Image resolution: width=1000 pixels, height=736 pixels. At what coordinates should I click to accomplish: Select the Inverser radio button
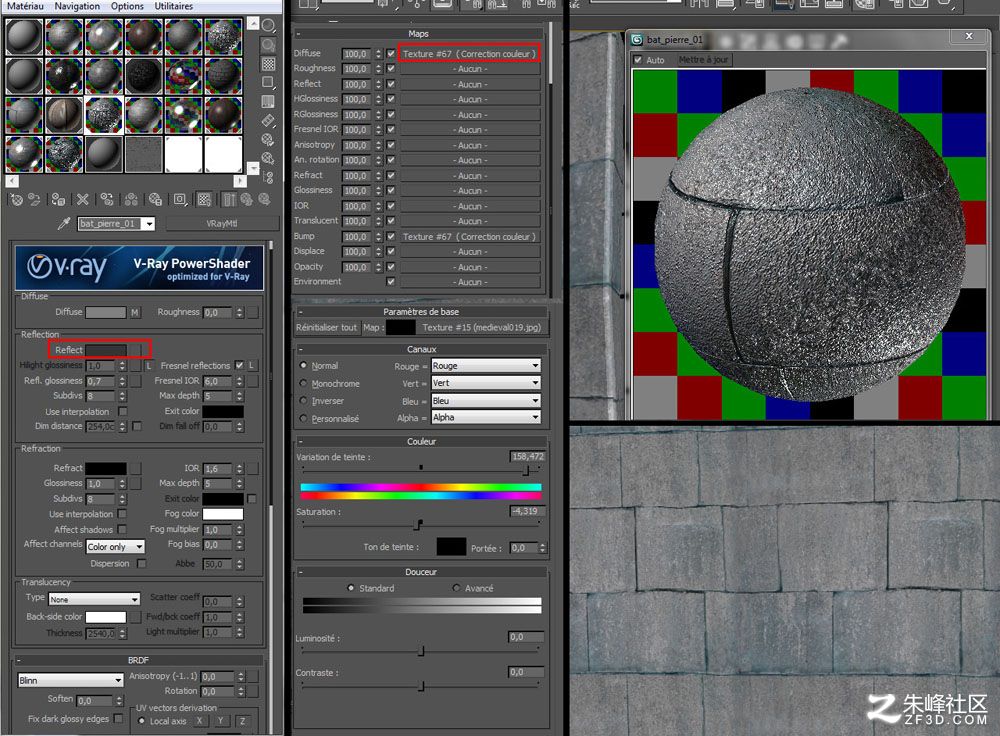304,401
